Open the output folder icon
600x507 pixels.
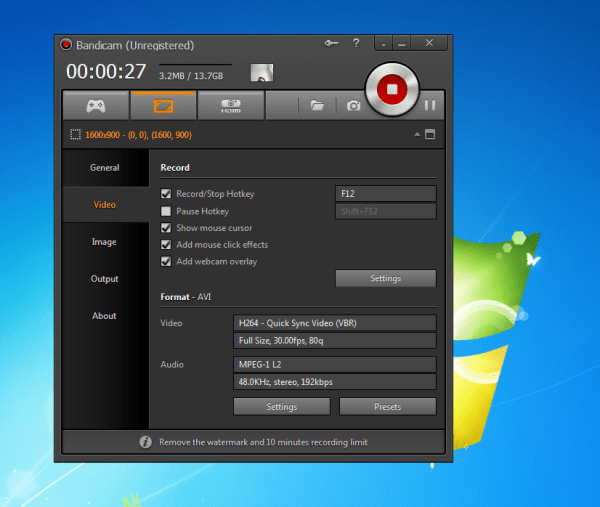tap(317, 105)
